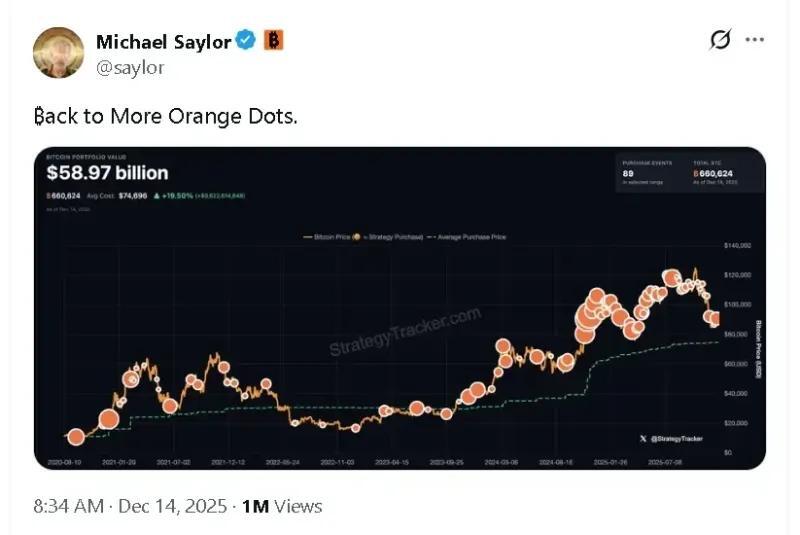Click the 8:34 AM Dec 14, 2025 timestamp

click(x=128, y=506)
